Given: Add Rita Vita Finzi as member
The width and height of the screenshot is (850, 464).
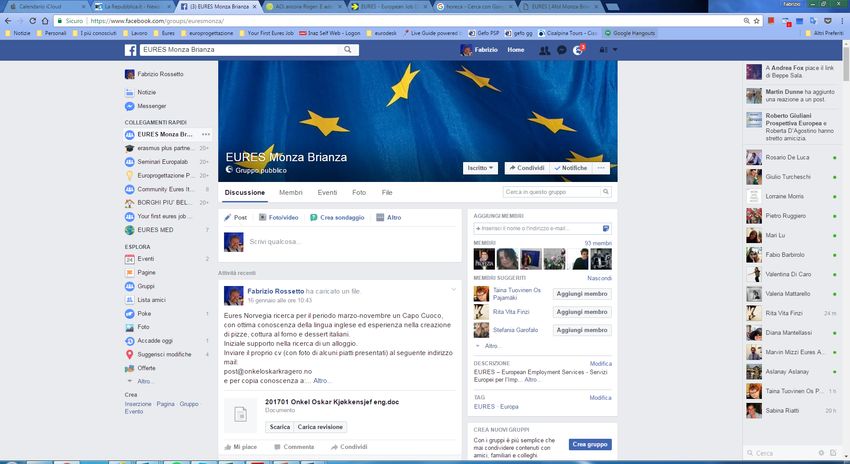Looking at the screenshot, I should 582,312.
